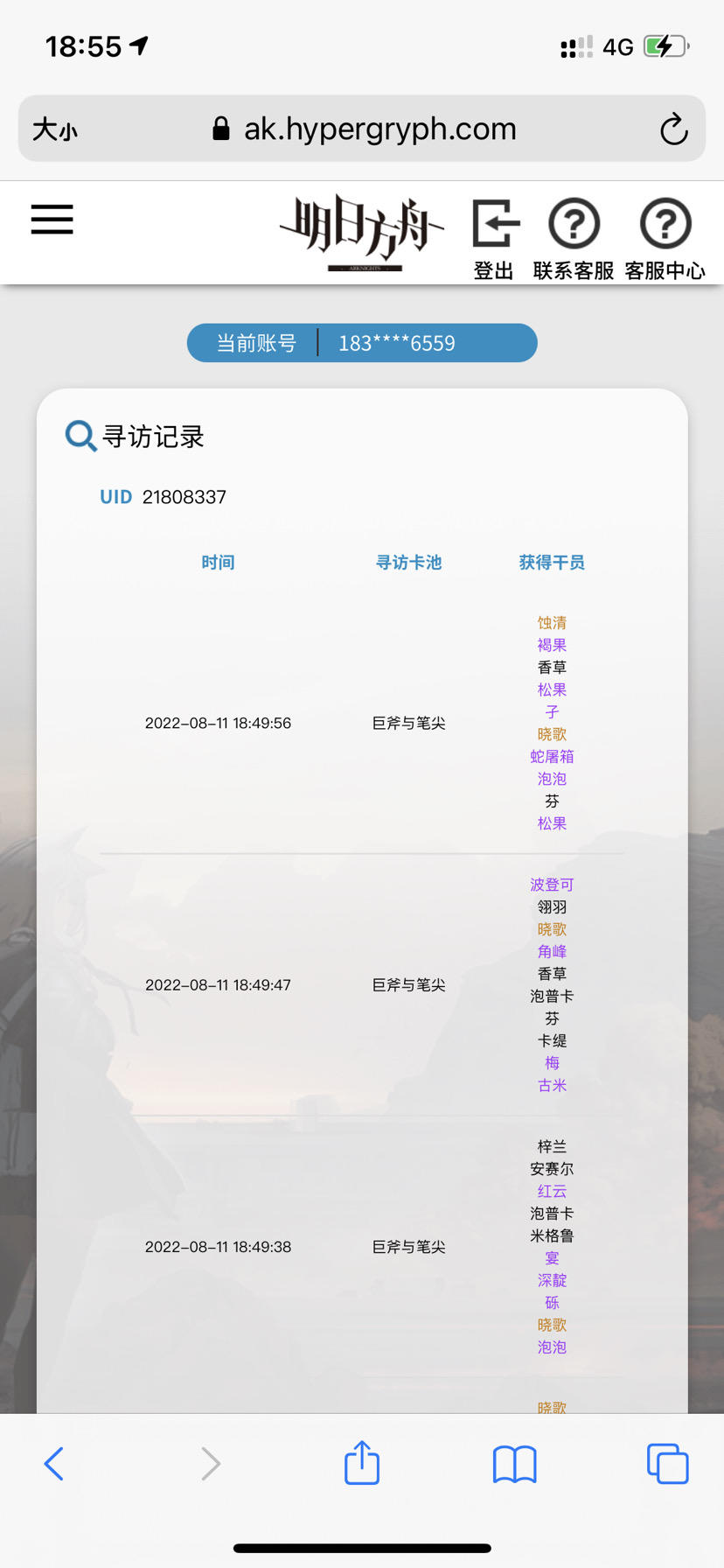Tap operator 古米
This screenshot has width=724, height=1568.
pos(552,1085)
